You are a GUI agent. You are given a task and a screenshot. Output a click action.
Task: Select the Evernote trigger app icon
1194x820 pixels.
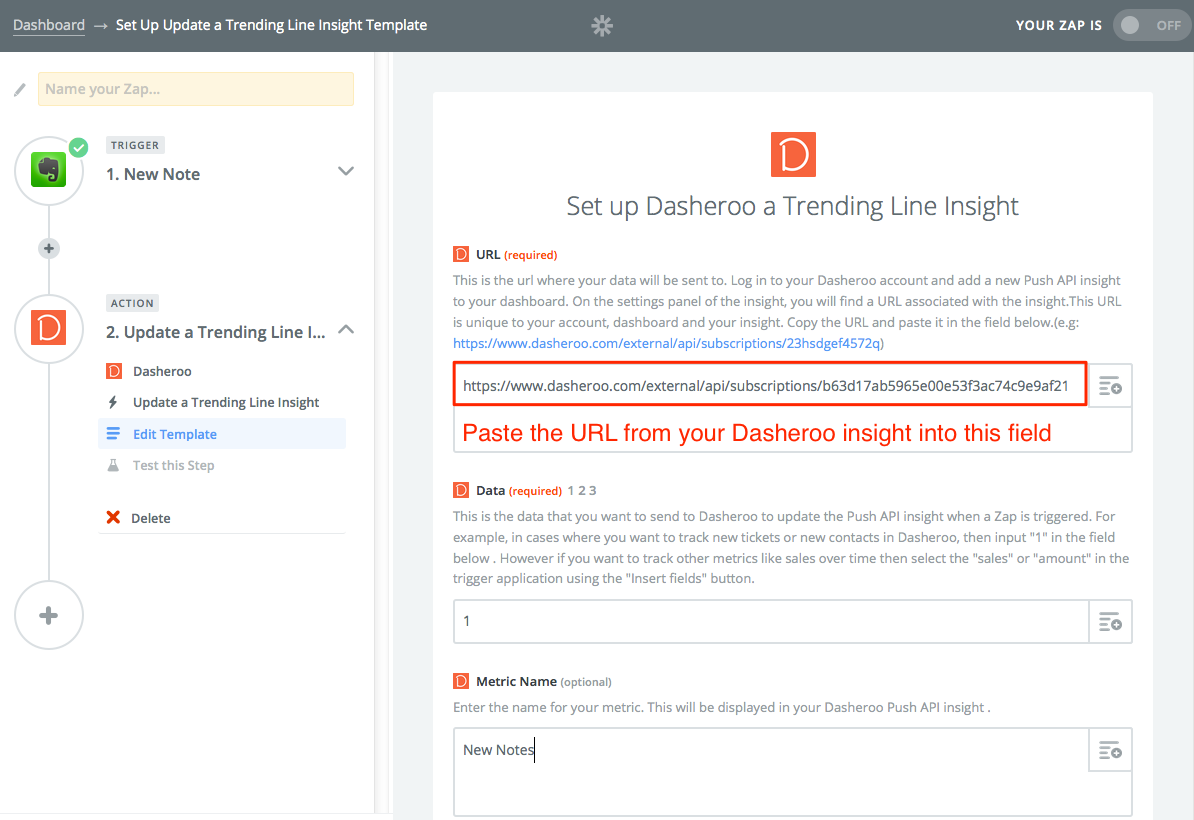pyautogui.click(x=49, y=171)
